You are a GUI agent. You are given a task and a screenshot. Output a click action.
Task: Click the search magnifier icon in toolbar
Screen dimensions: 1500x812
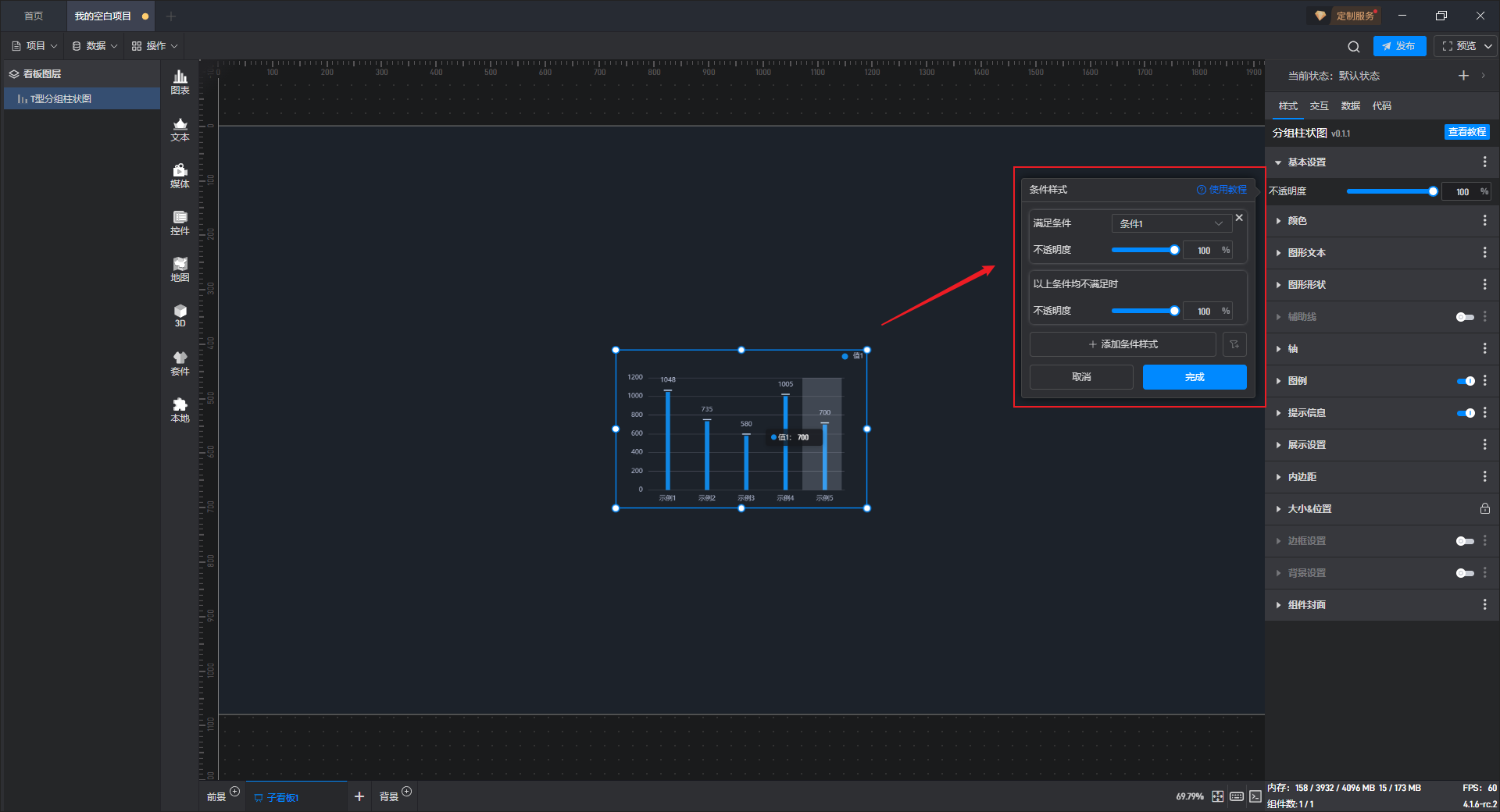pos(1354,46)
